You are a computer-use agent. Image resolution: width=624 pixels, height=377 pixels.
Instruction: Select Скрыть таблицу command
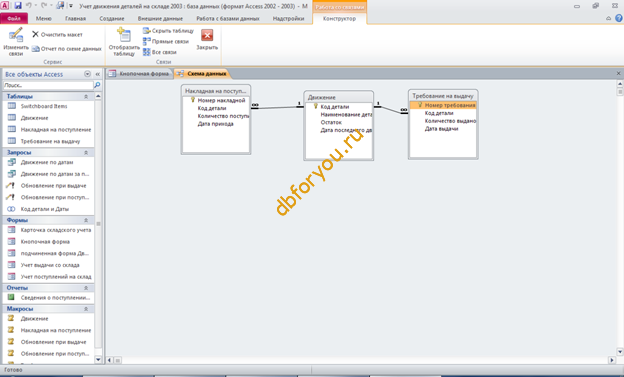pyautogui.click(x=168, y=31)
